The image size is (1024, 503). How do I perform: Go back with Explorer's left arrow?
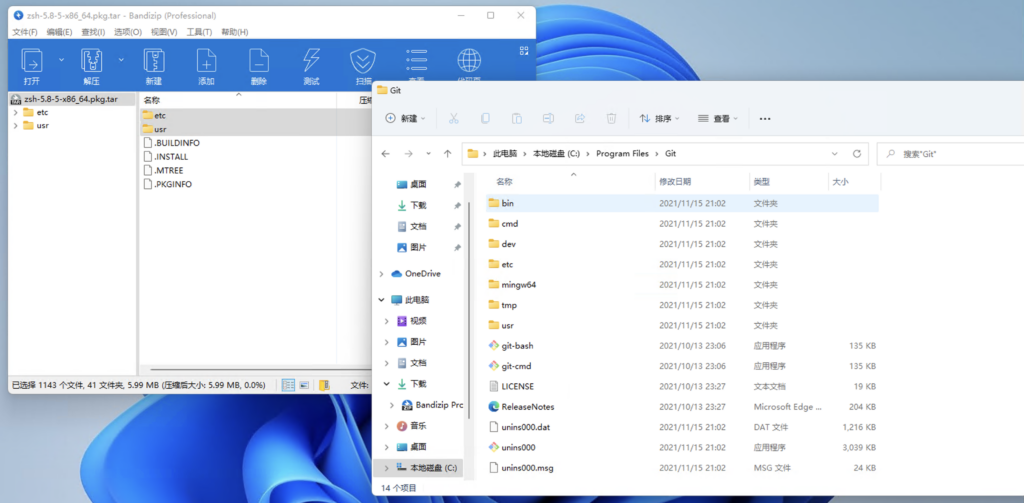[x=385, y=154]
